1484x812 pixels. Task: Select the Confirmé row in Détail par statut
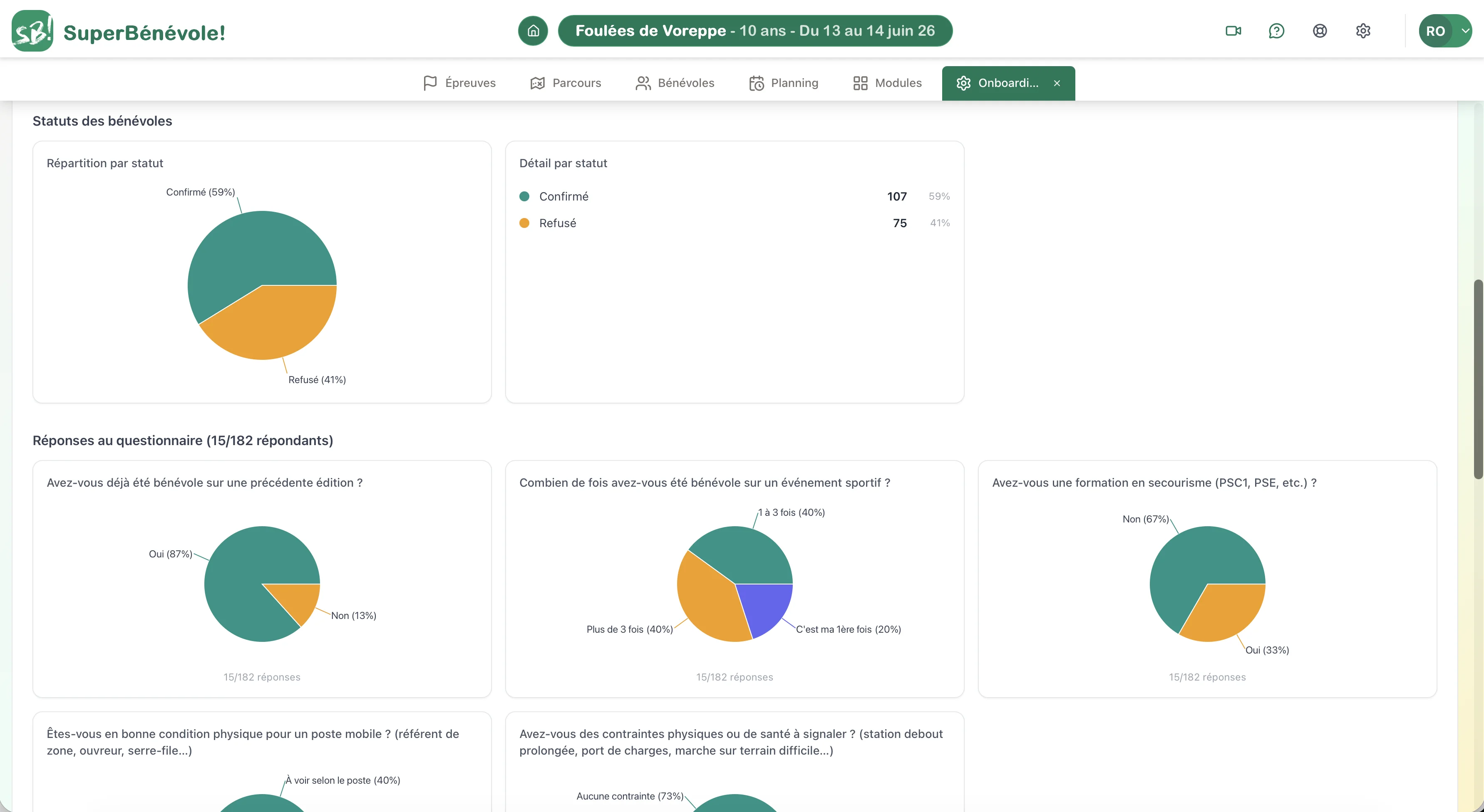pyautogui.click(x=735, y=196)
